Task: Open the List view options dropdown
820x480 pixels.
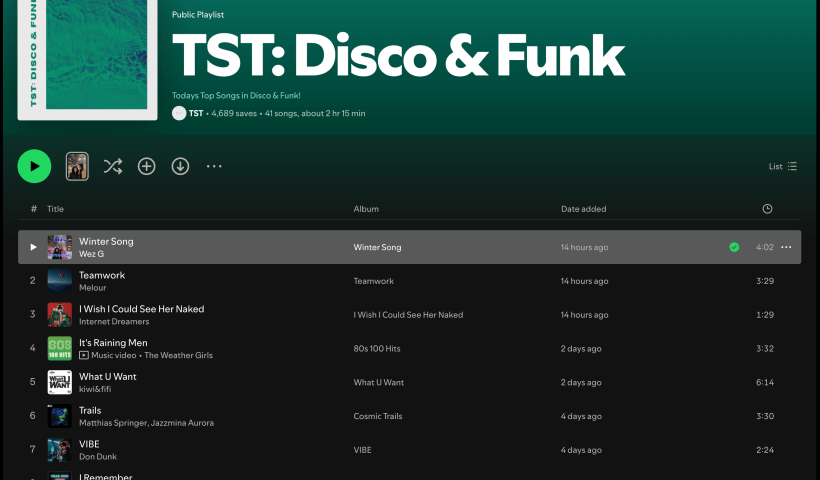Action: [x=782, y=167]
